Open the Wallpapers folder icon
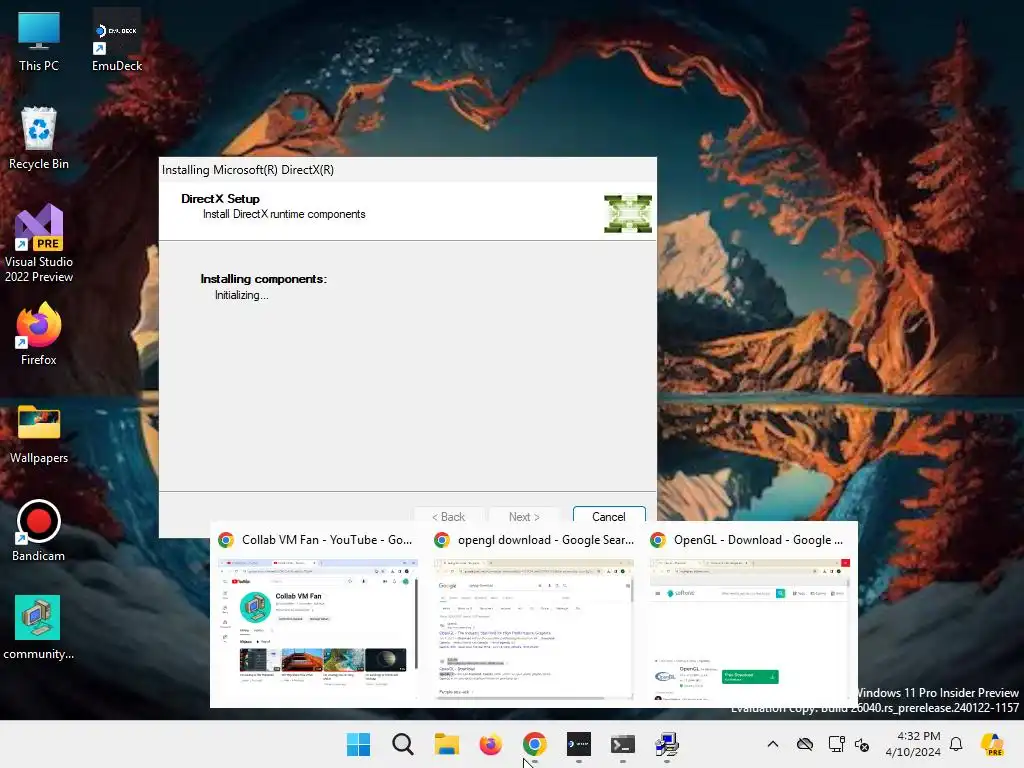 39,434
